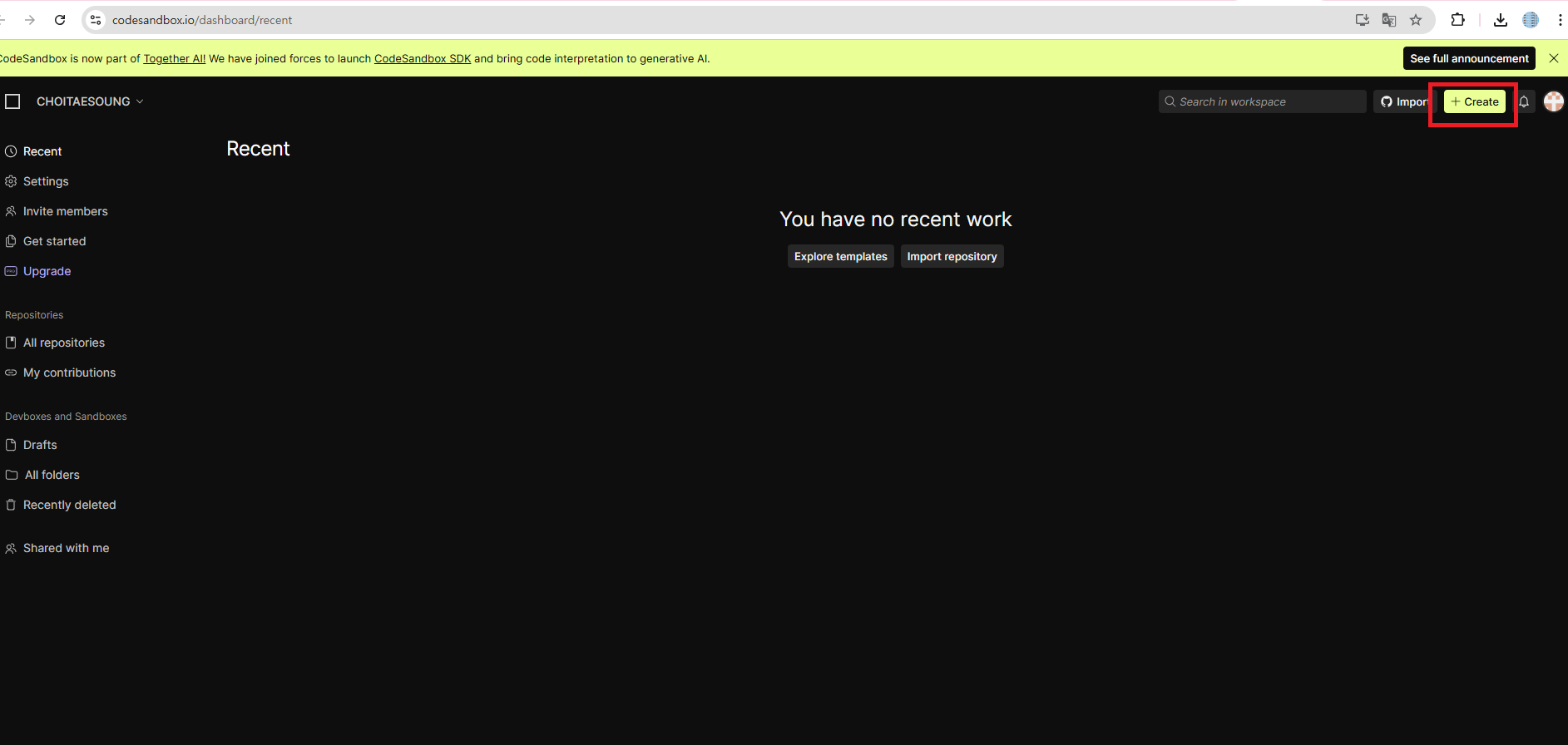The image size is (1568, 745).
Task: Click the Upgrade pro badge icon
Action: click(11, 271)
